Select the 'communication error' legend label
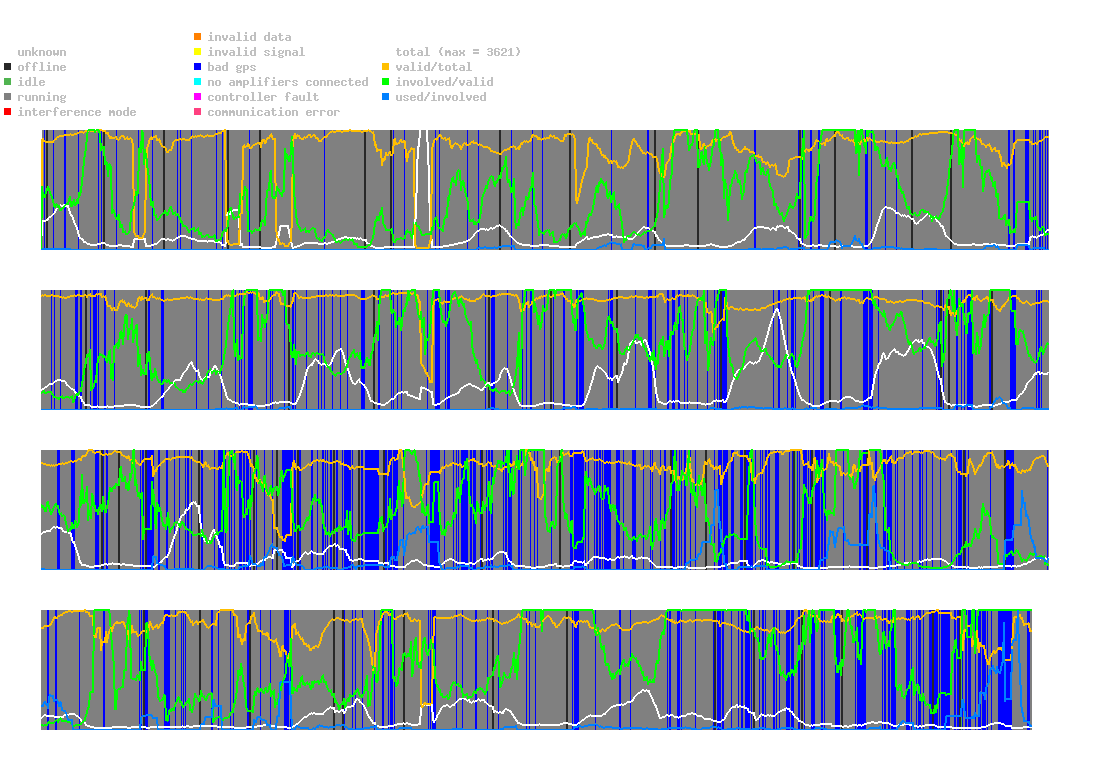Viewport: 1095px width, 764px height. (x=274, y=112)
